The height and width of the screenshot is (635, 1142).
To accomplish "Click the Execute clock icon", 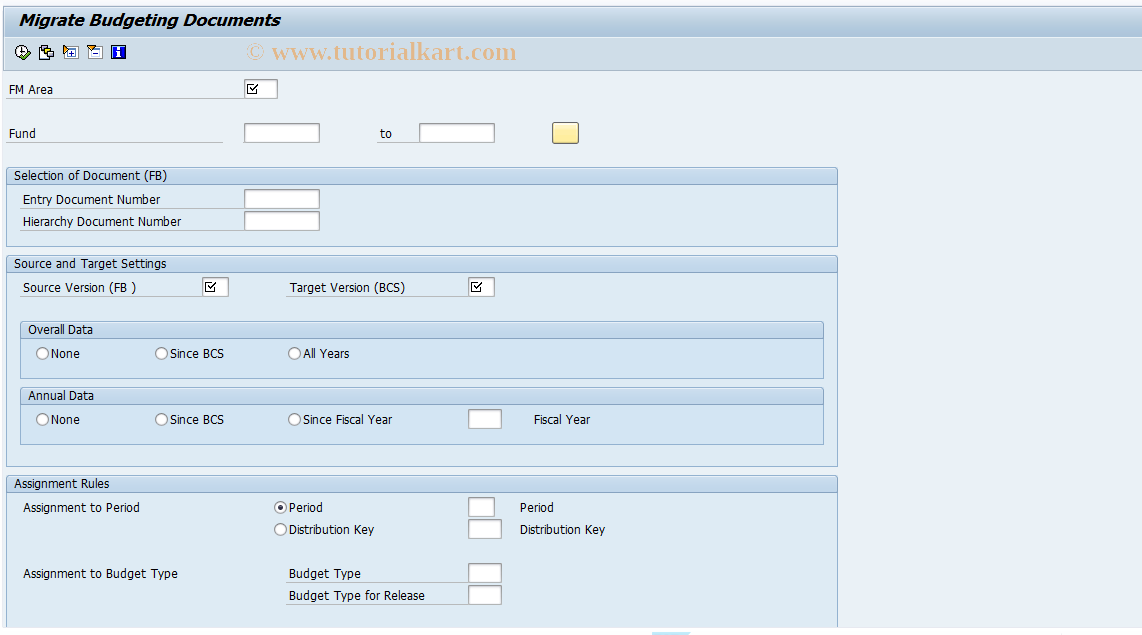I will [x=23, y=52].
